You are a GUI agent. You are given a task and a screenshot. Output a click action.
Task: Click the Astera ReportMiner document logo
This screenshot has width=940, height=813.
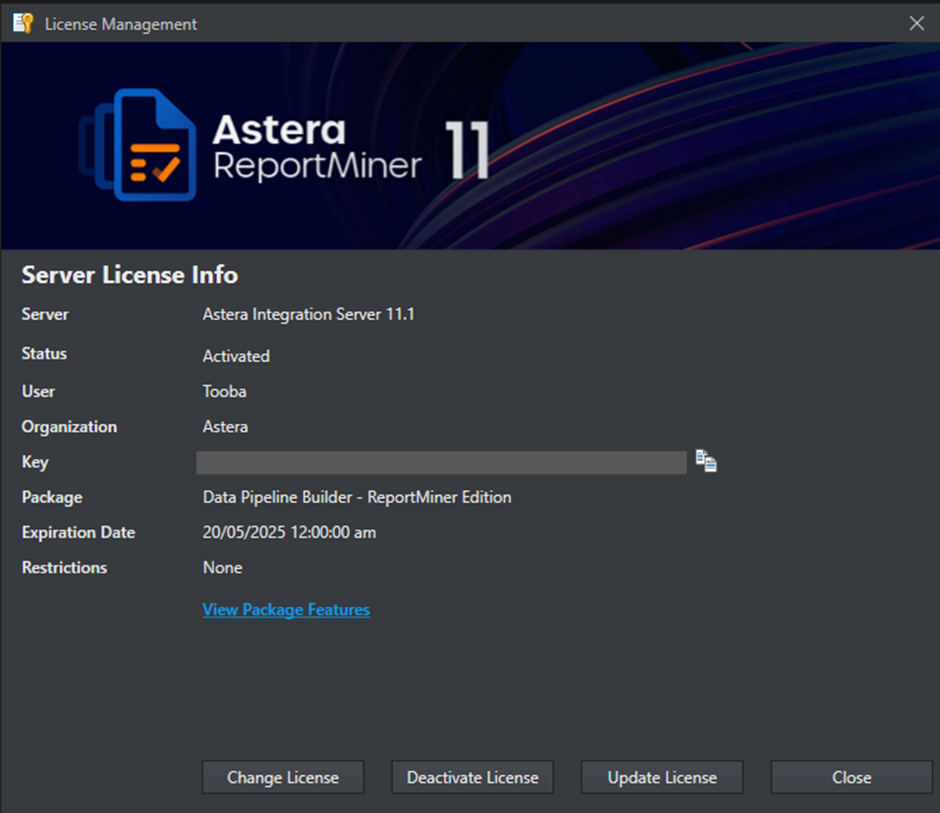(x=138, y=144)
